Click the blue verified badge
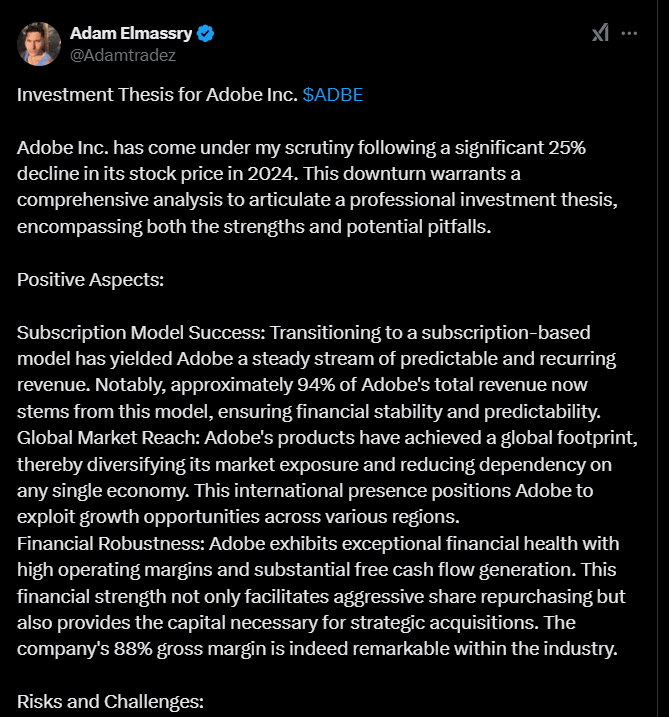 205,34
